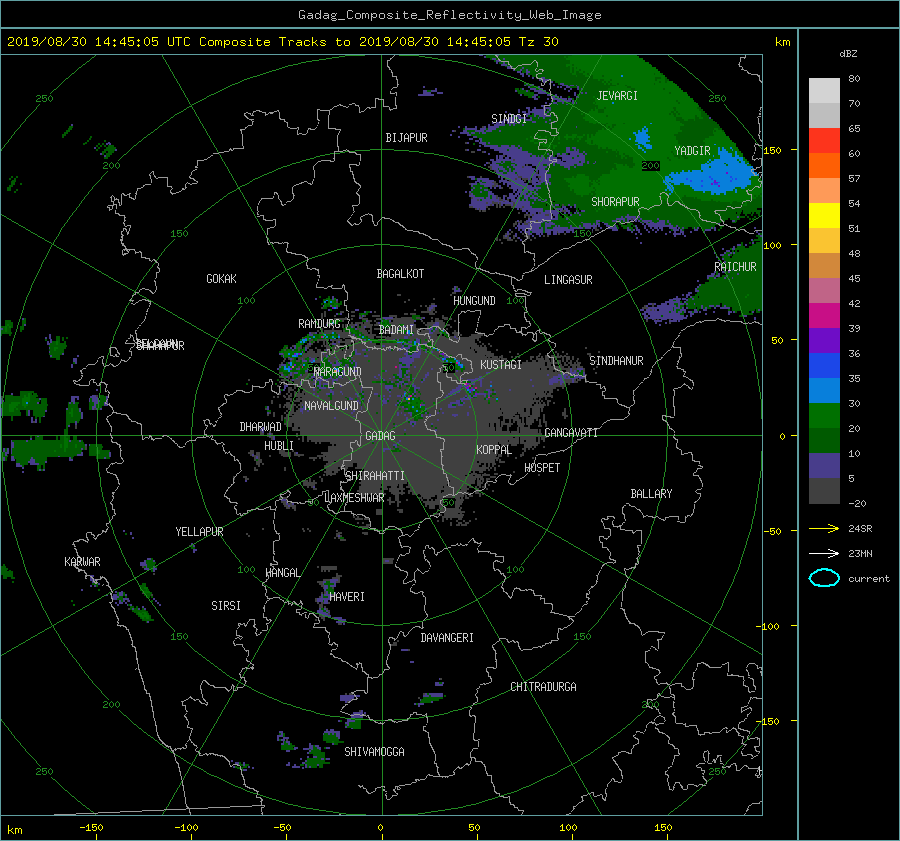Click the HUBLI city label

(x=278, y=445)
